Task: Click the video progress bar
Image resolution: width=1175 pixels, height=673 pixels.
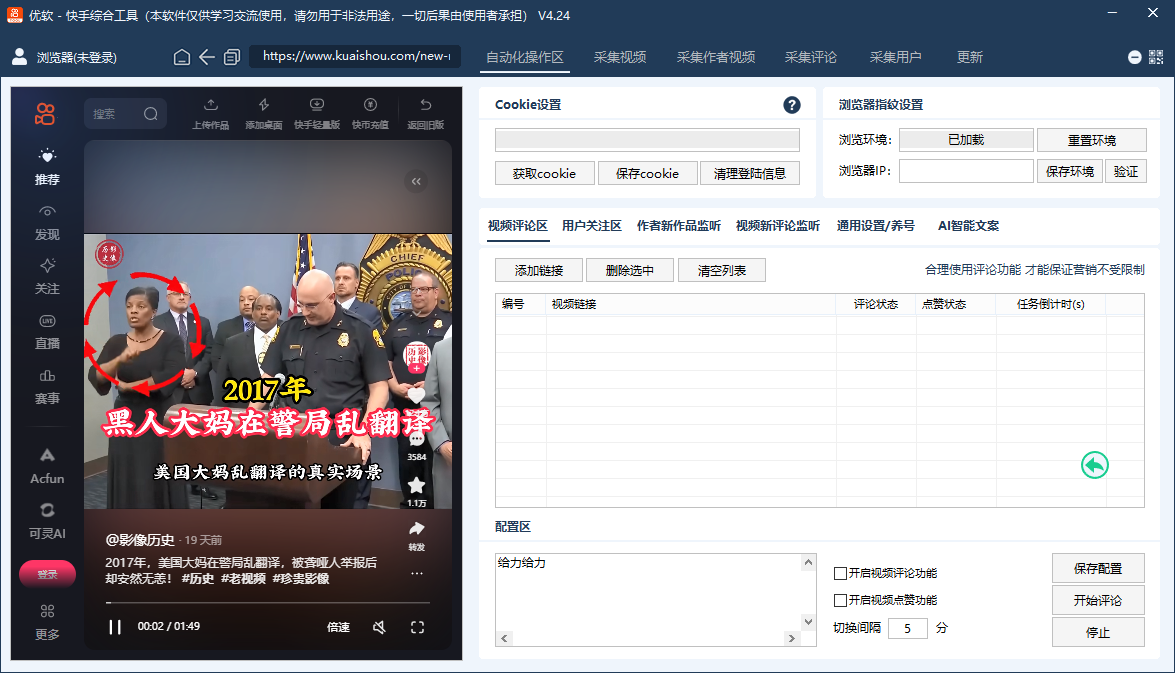Action: [x=267, y=602]
